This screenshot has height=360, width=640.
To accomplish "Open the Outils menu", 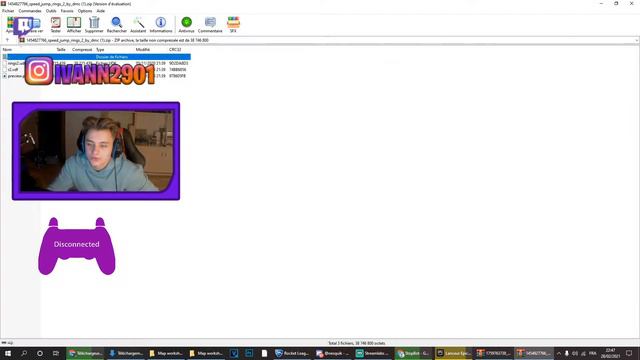I will (51, 11).
